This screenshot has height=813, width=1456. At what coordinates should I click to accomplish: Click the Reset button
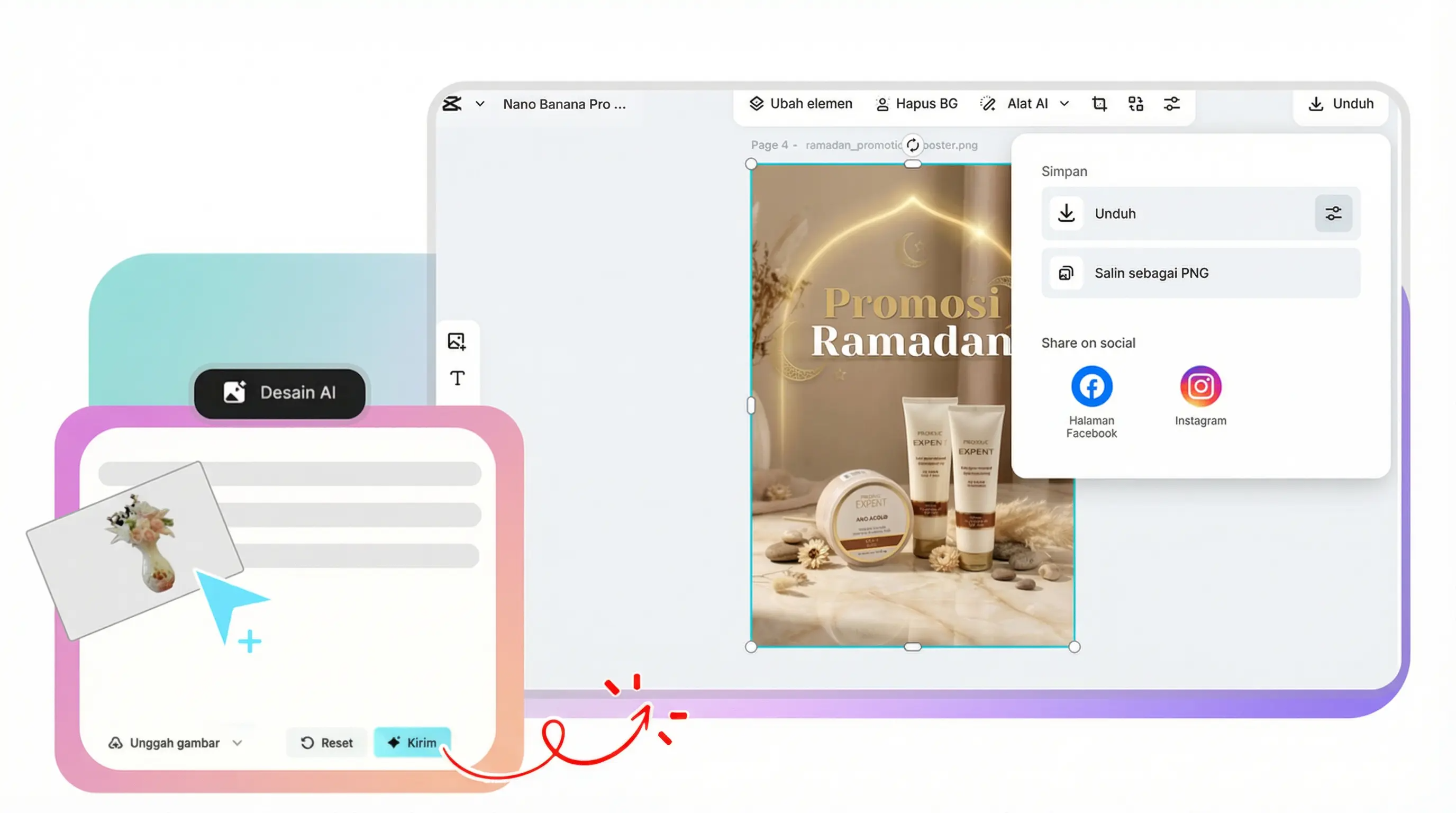326,743
